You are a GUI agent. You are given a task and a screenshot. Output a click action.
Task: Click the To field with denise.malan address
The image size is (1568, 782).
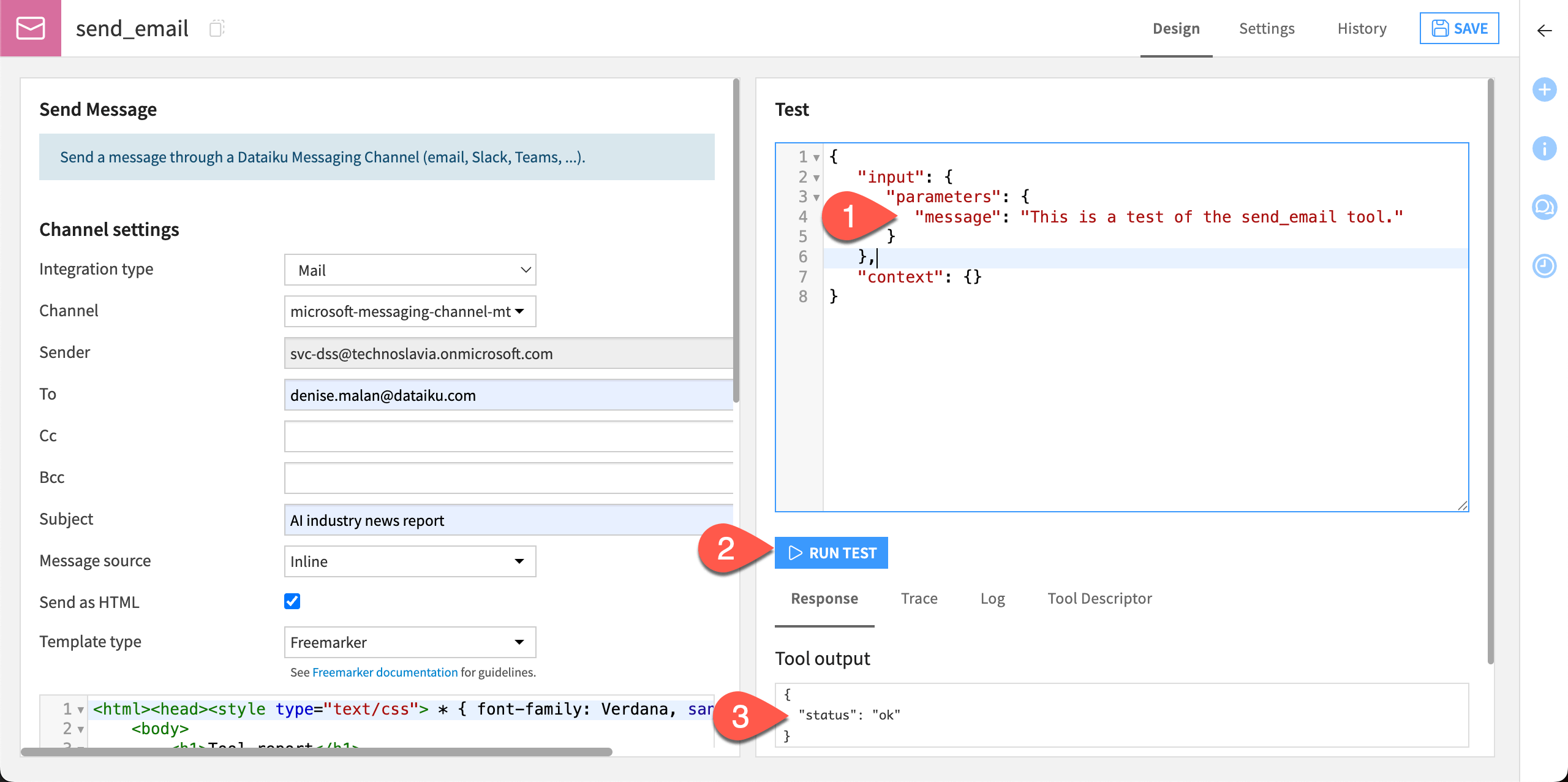pos(508,395)
